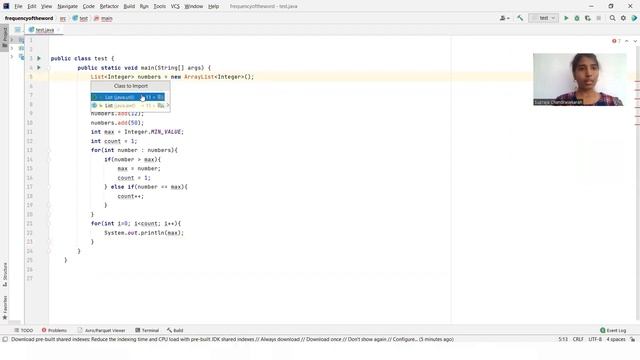Image resolution: width=640 pixels, height=360 pixels.
Task: Open the Build tool window
Action: [x=175, y=330]
